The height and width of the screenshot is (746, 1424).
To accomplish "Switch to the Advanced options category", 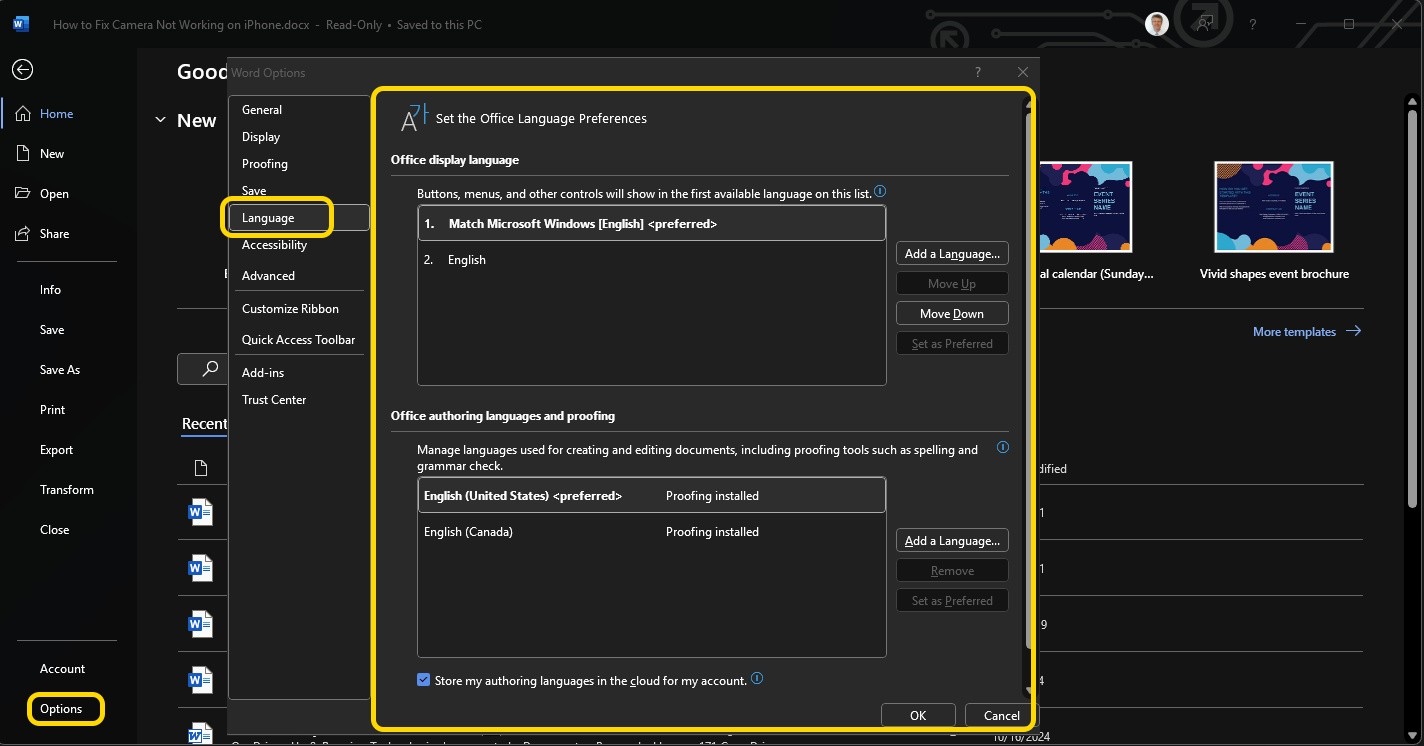I will click(x=268, y=276).
